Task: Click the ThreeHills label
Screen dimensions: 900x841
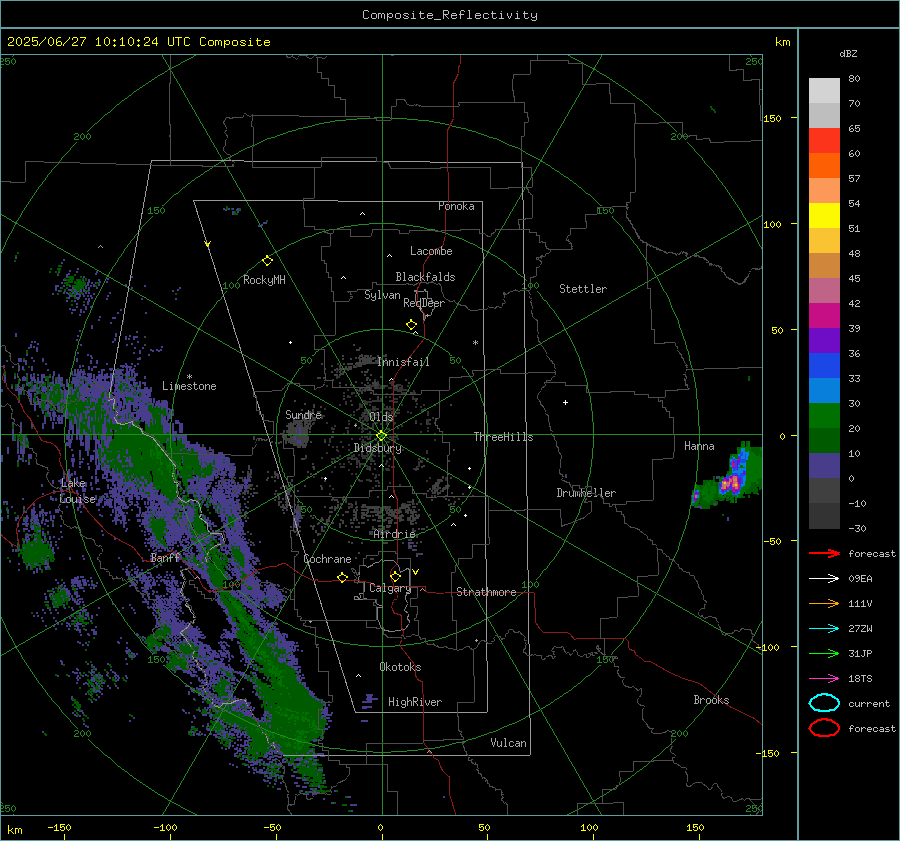Action: (503, 437)
